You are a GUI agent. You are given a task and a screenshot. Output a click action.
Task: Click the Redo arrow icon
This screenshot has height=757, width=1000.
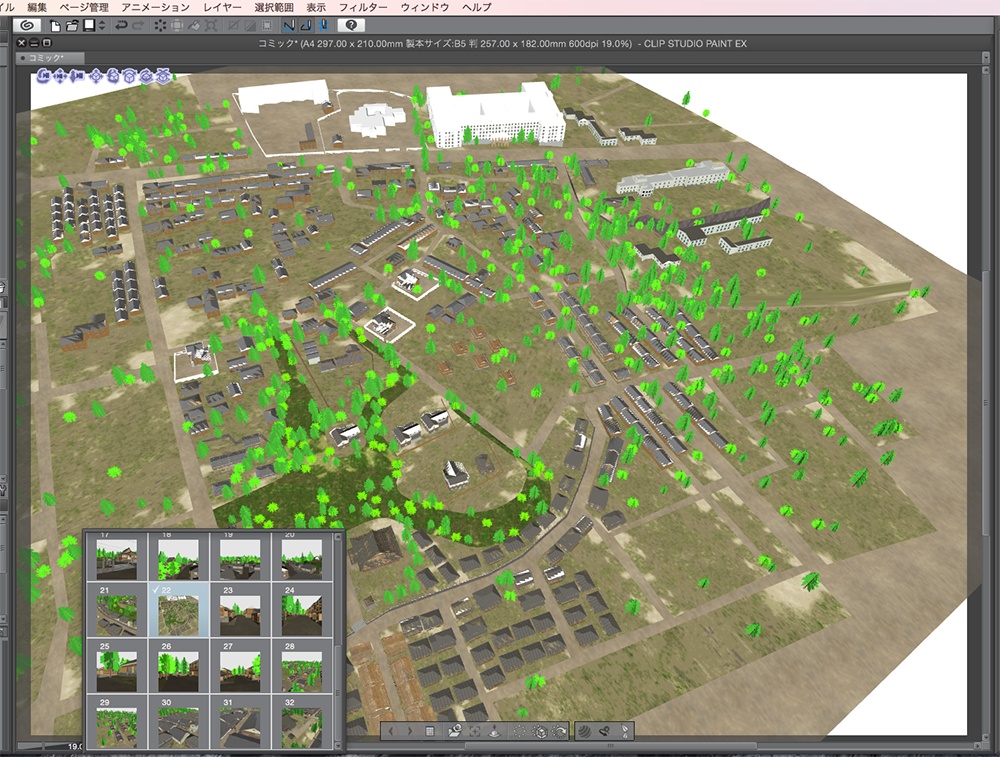point(138,26)
